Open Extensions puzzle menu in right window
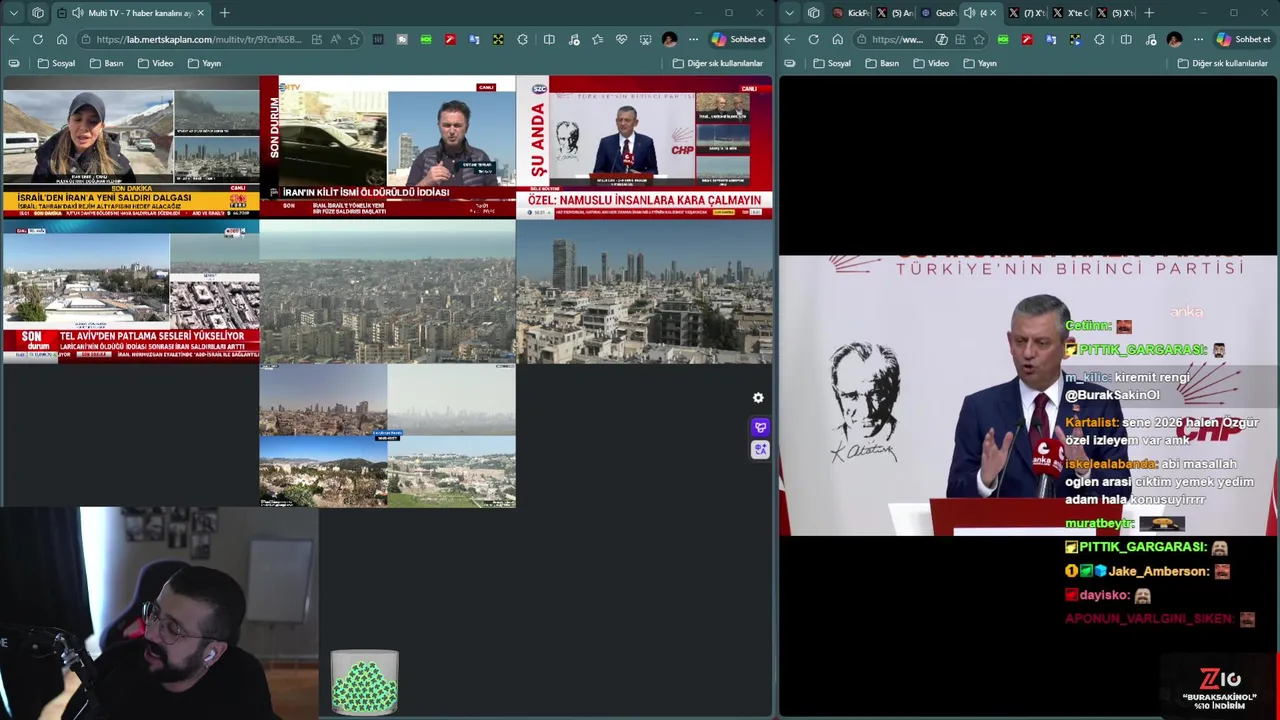The width and height of the screenshot is (1280, 720). pos(1099,39)
